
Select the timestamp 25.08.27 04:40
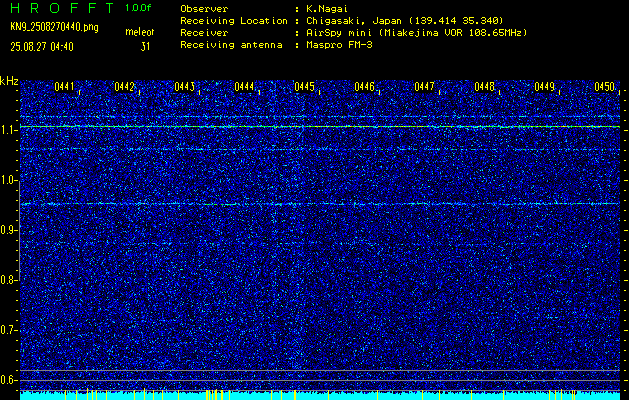[x=42, y=47]
